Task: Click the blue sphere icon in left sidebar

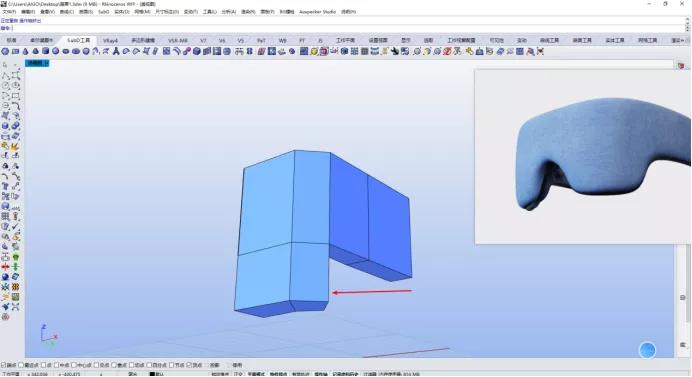Action: 5,277
